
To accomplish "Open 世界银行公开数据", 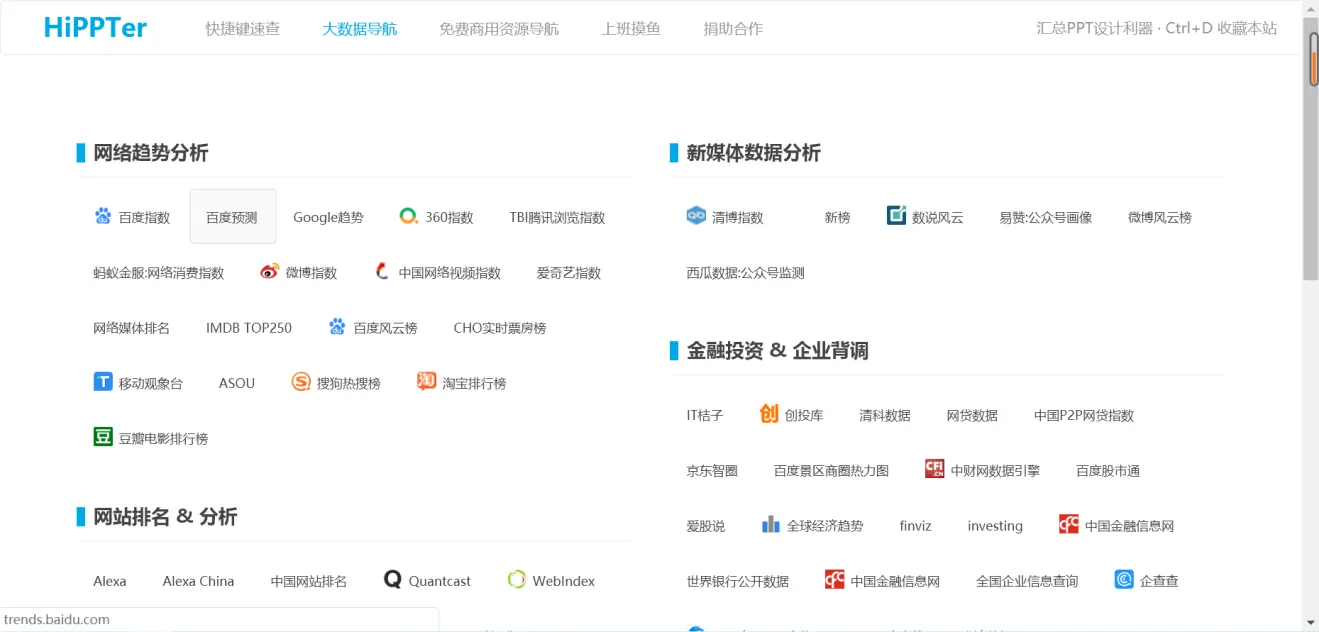I will tap(738, 580).
